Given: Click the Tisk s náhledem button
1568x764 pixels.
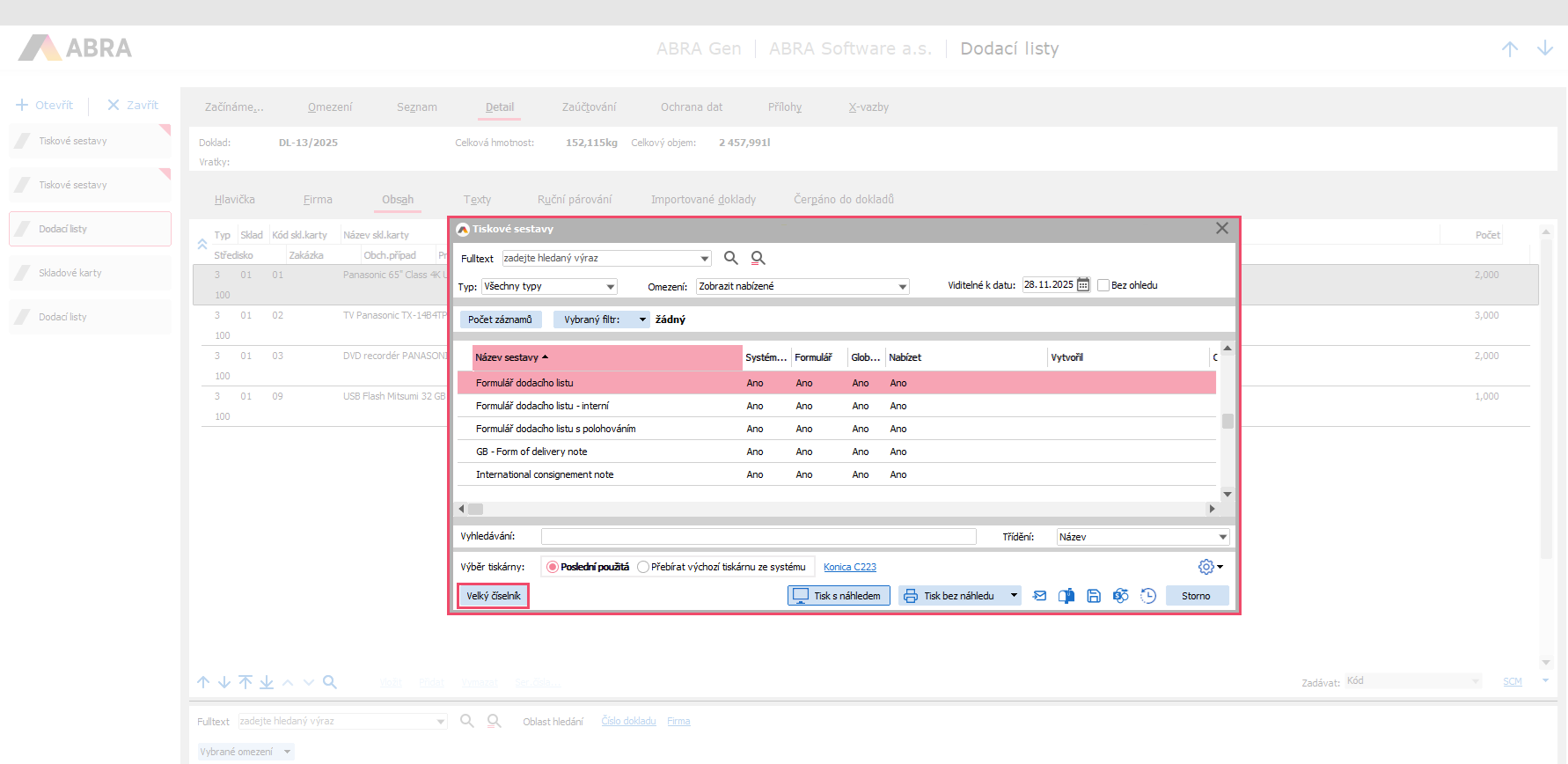Looking at the screenshot, I should coord(839,596).
